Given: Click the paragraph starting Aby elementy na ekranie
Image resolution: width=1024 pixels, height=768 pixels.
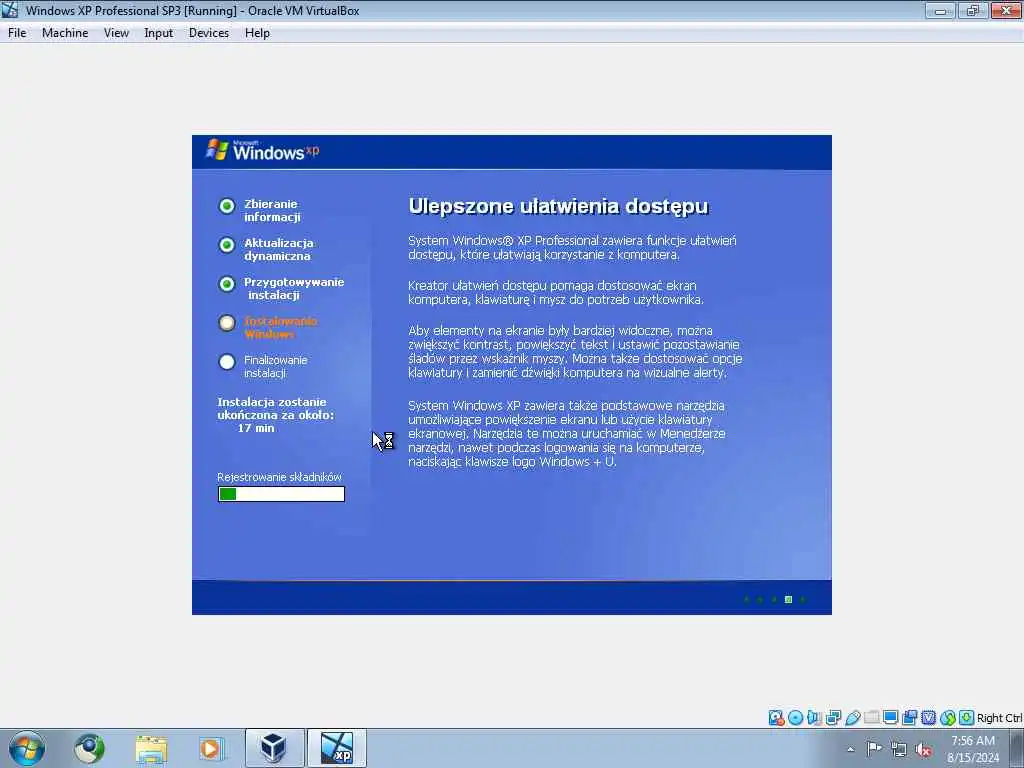Looking at the screenshot, I should pyautogui.click(x=575, y=351).
